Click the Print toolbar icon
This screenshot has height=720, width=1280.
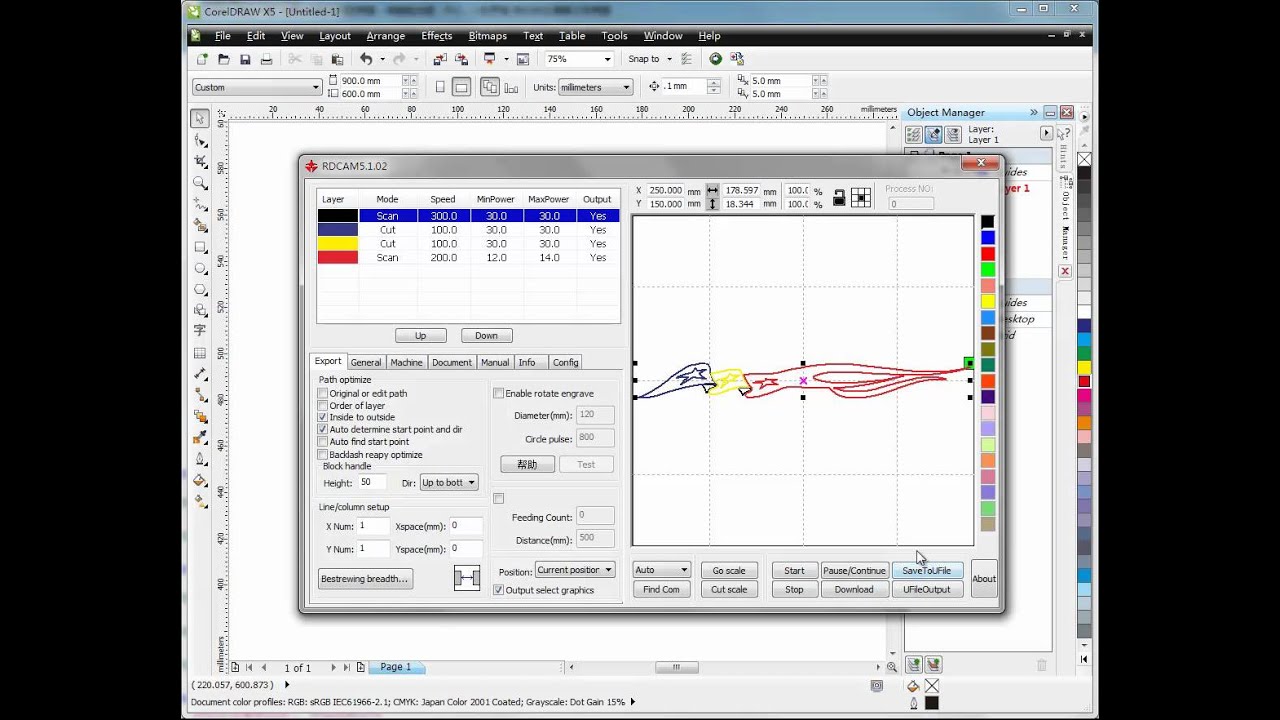266,59
